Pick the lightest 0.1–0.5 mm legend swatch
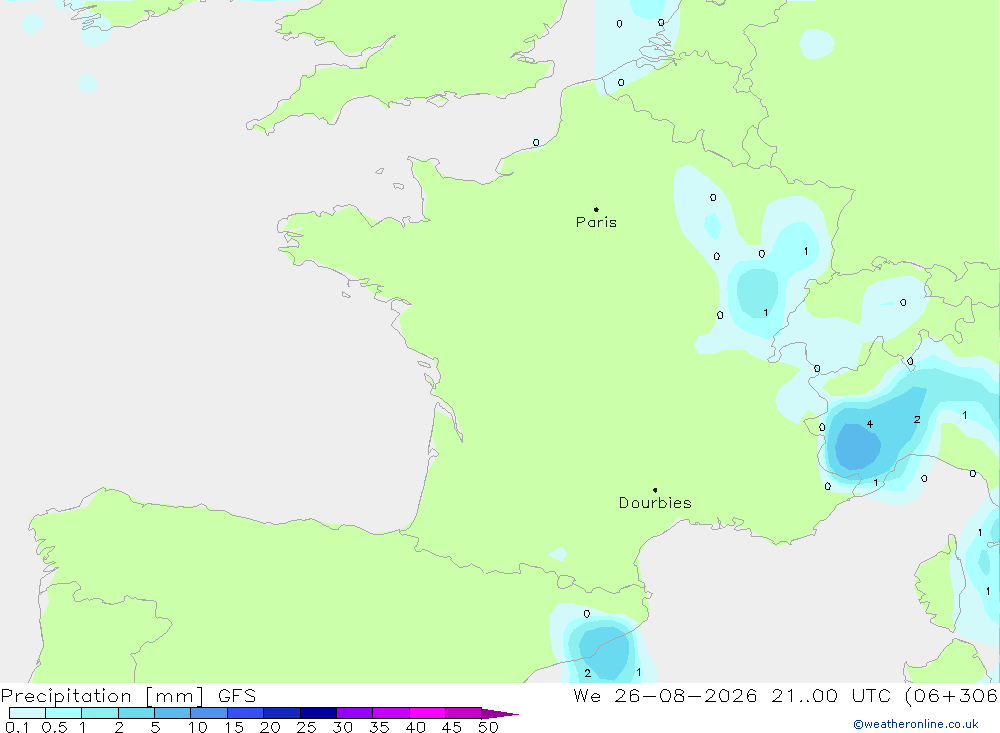 27,713
